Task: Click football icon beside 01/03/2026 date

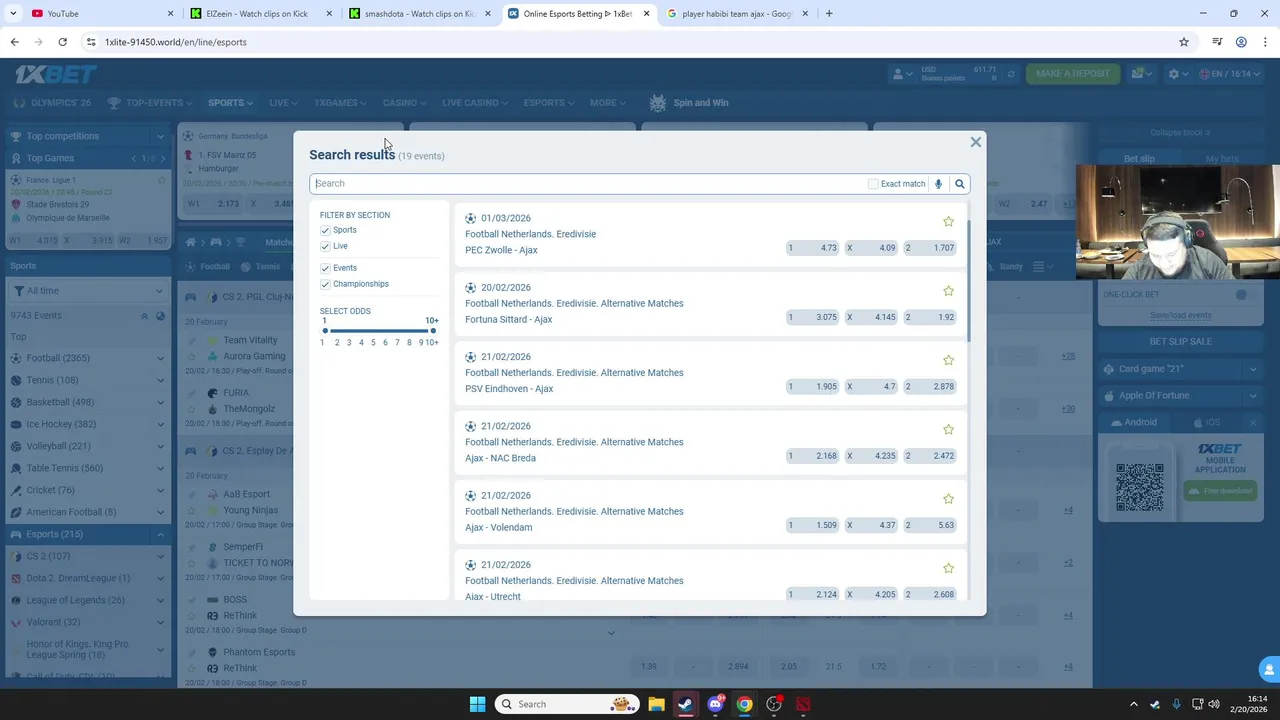Action: pyautogui.click(x=470, y=218)
